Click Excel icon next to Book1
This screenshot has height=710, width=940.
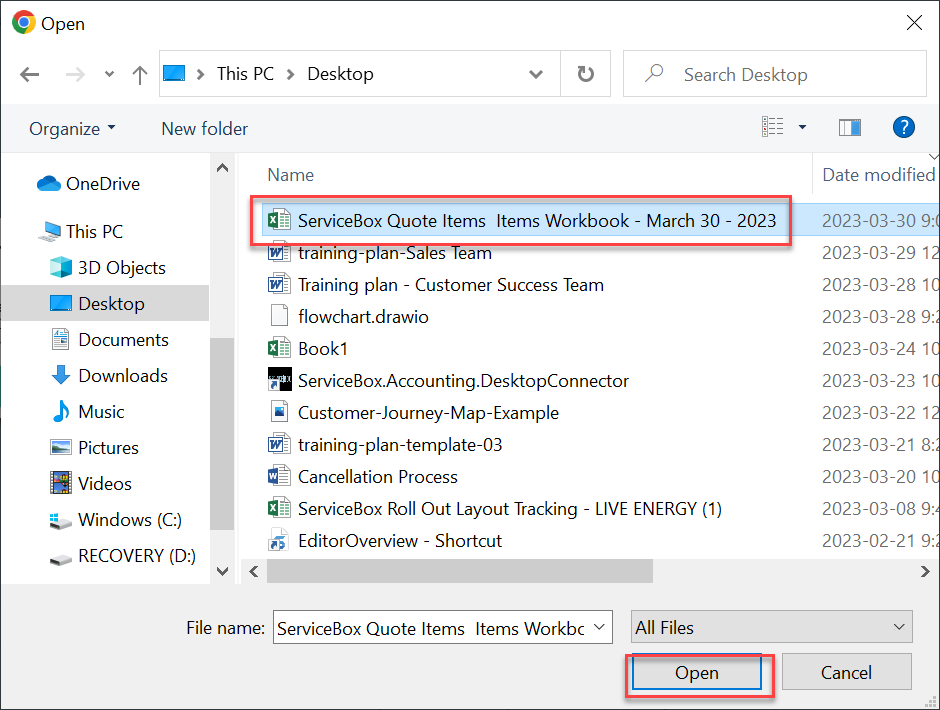[279, 348]
